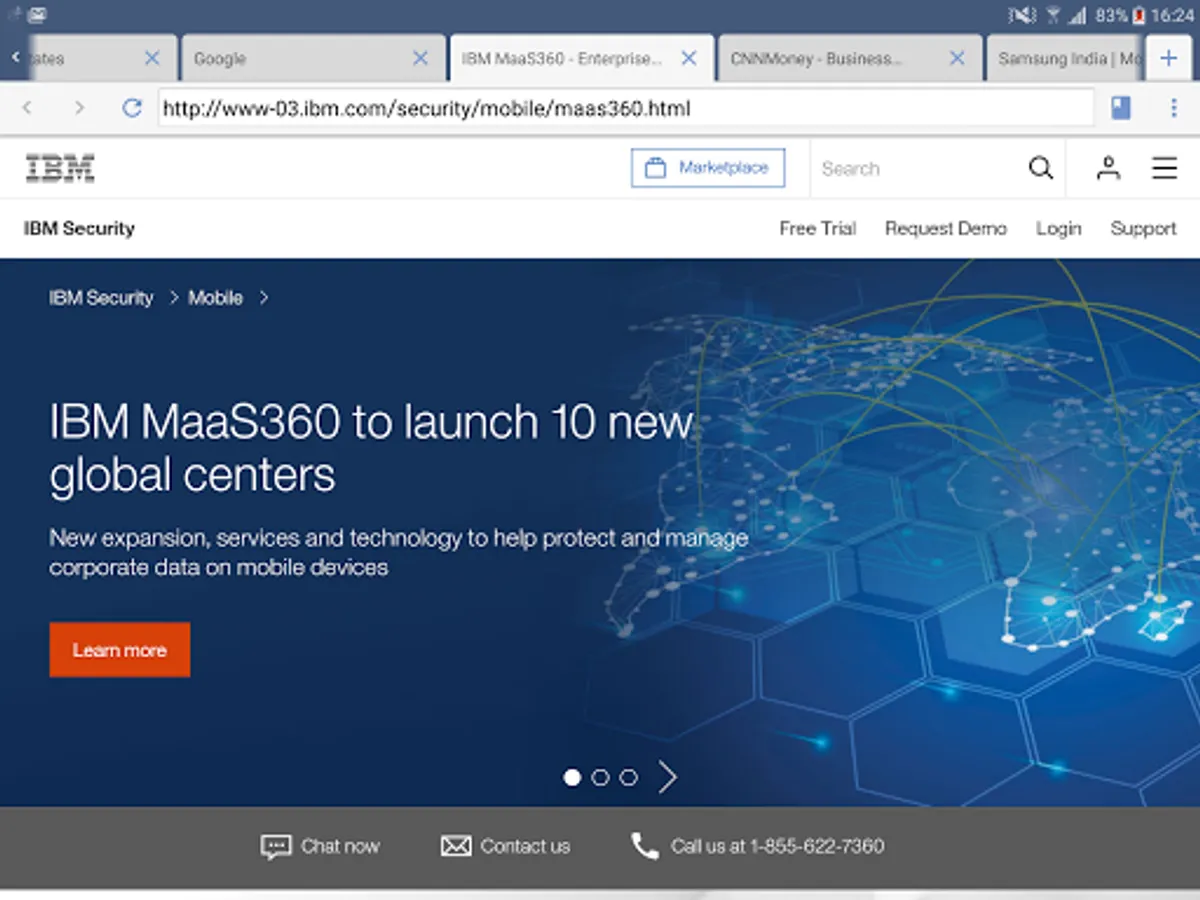The width and height of the screenshot is (1200, 900).
Task: Open the Request Demo link
Action: coord(946,228)
